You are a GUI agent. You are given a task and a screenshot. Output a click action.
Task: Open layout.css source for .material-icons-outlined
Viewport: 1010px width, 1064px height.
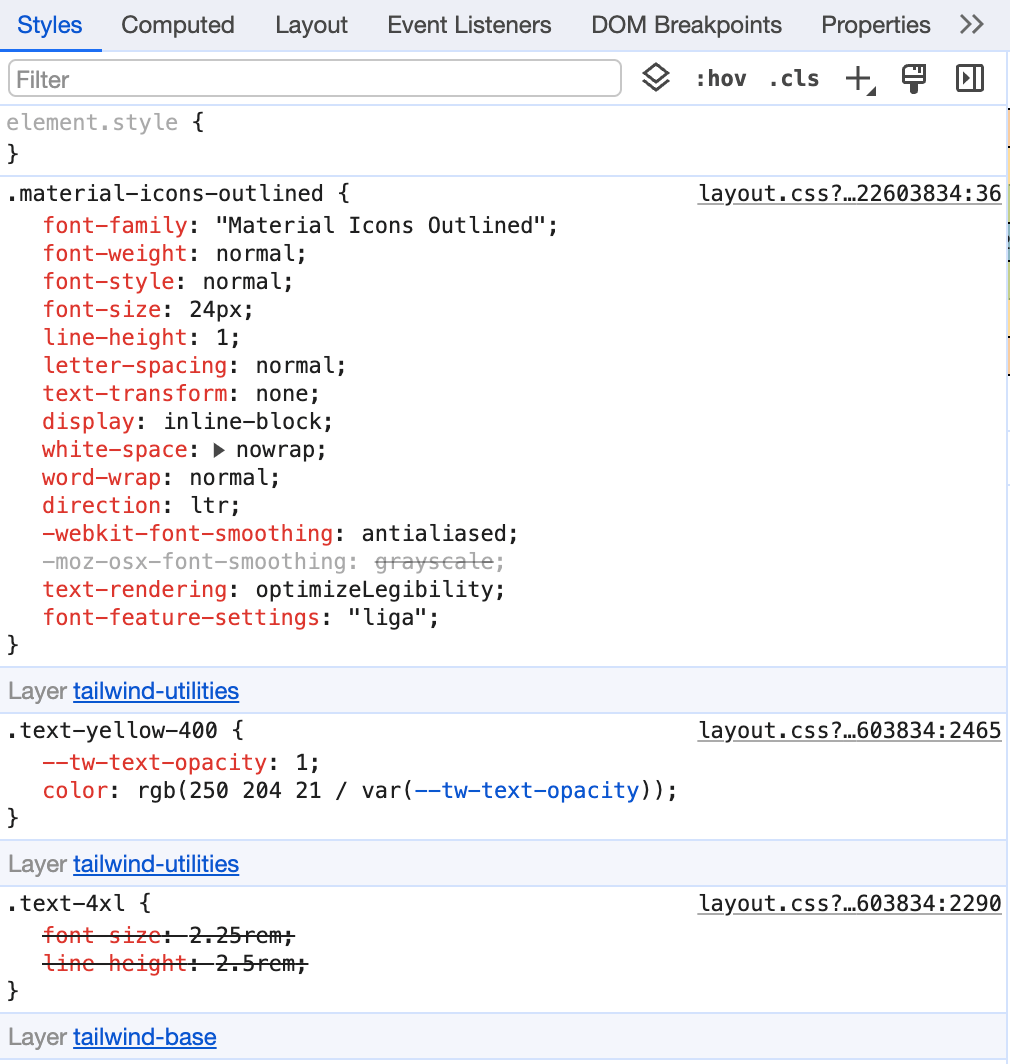coord(849,193)
